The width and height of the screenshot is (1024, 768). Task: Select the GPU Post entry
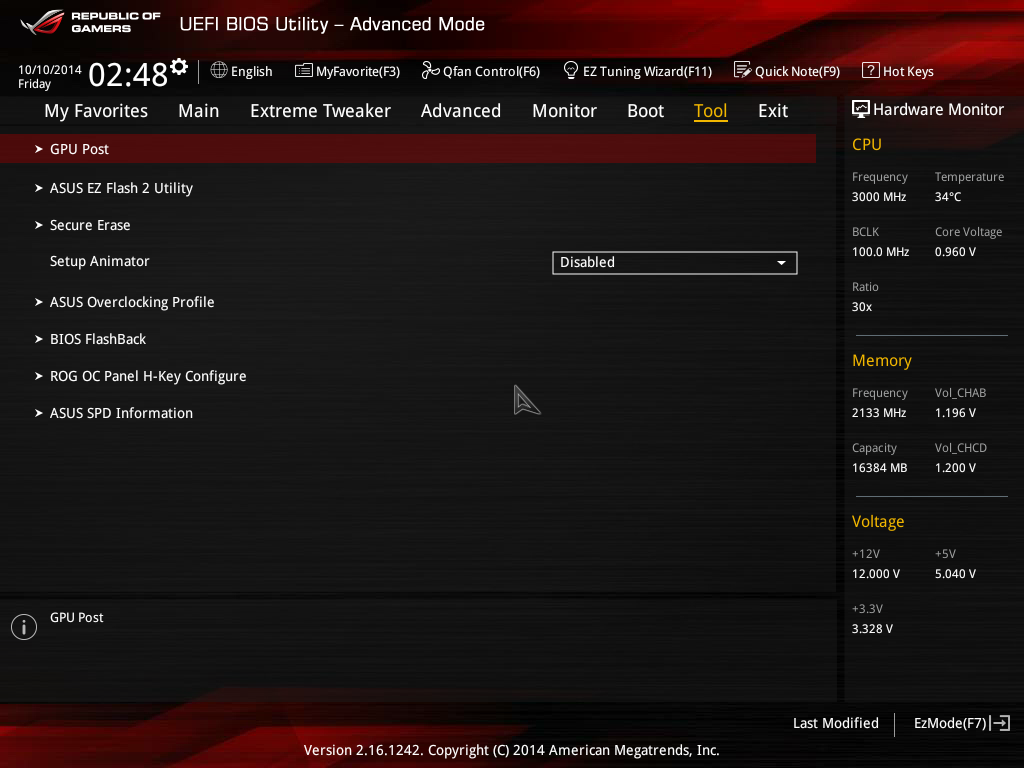coord(408,149)
